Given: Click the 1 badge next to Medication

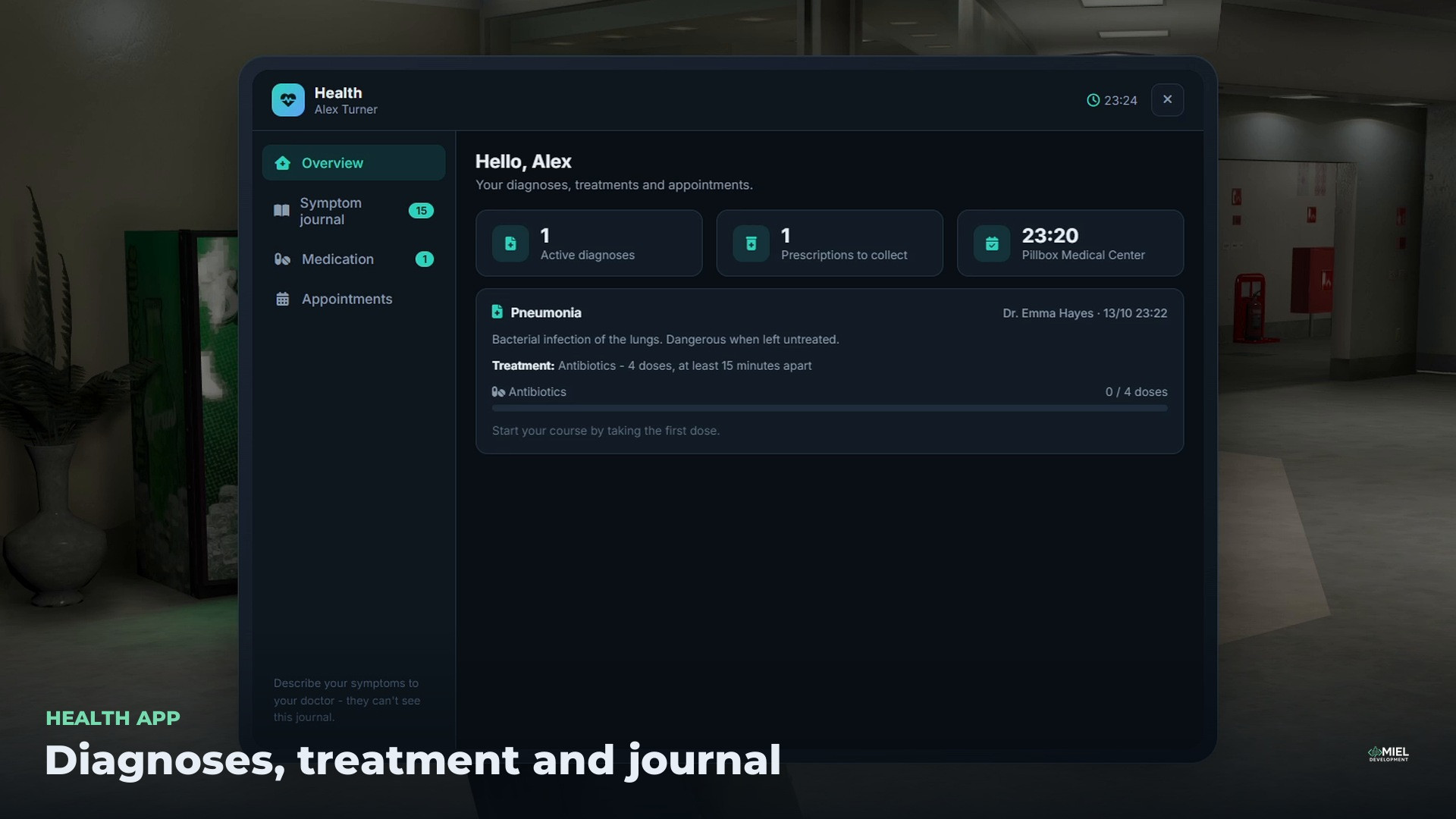Looking at the screenshot, I should tap(425, 259).
